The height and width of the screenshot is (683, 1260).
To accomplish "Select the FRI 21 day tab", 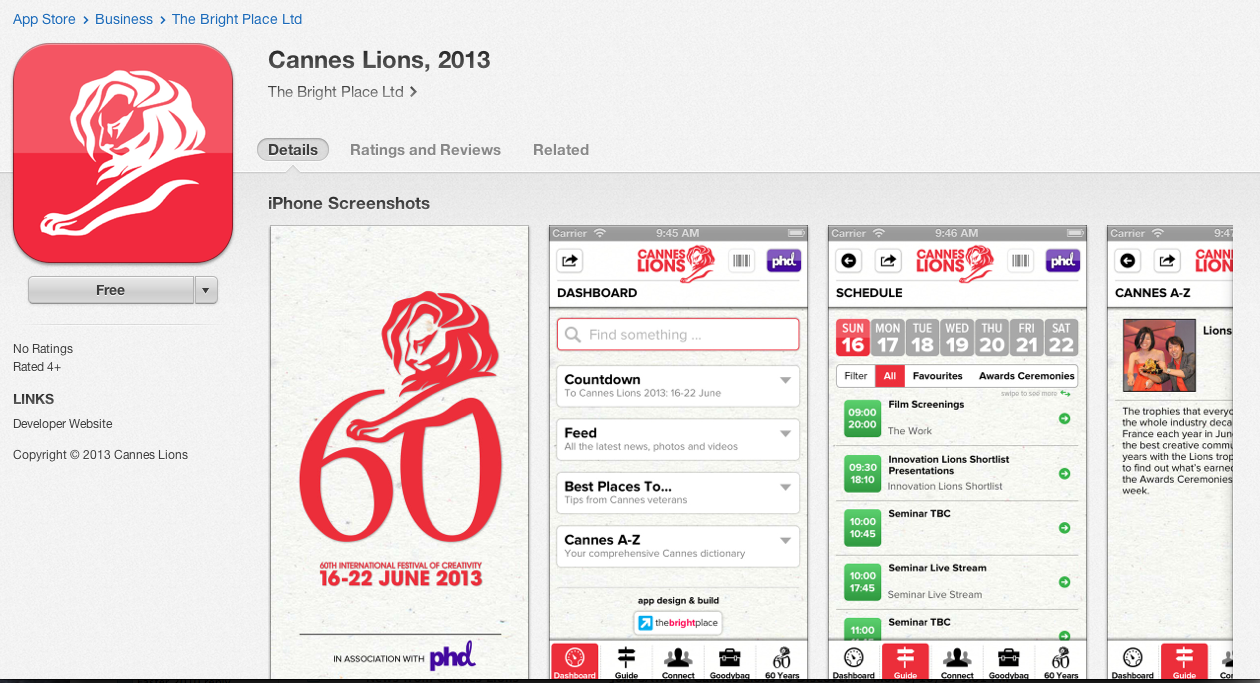I will 1026,337.
